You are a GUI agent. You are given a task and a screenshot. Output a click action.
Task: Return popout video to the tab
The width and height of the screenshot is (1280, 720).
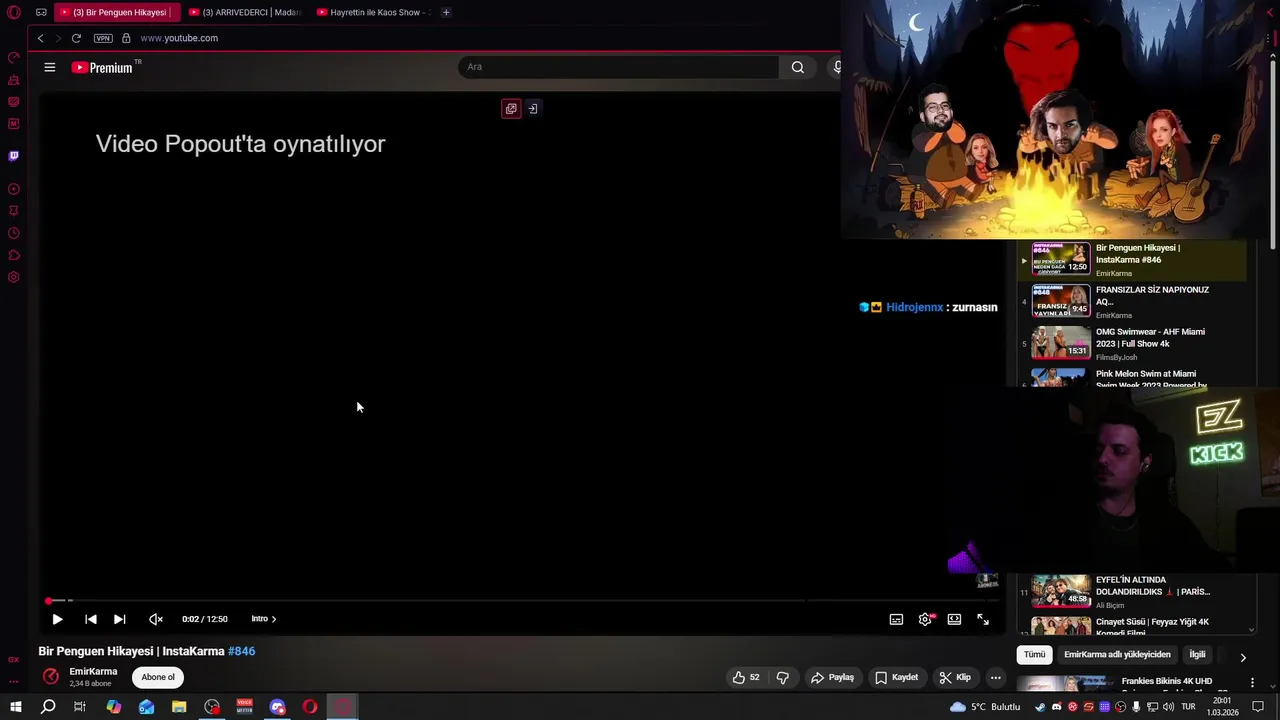coord(533,109)
